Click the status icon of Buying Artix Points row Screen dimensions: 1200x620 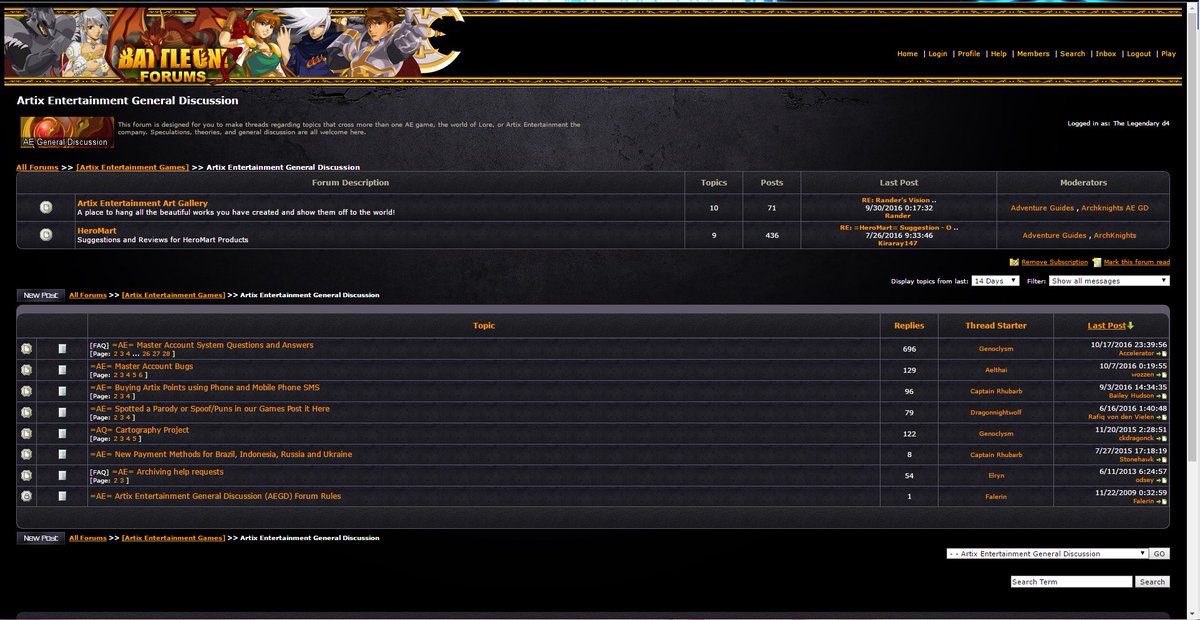click(26, 391)
